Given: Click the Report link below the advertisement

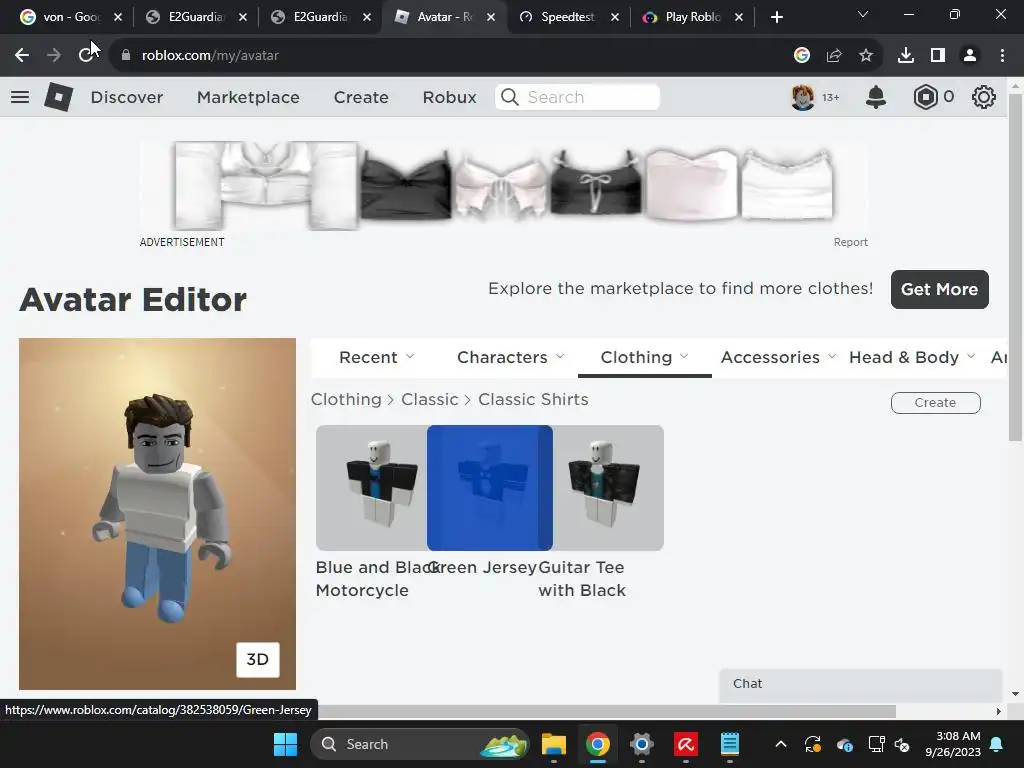Looking at the screenshot, I should point(850,242).
